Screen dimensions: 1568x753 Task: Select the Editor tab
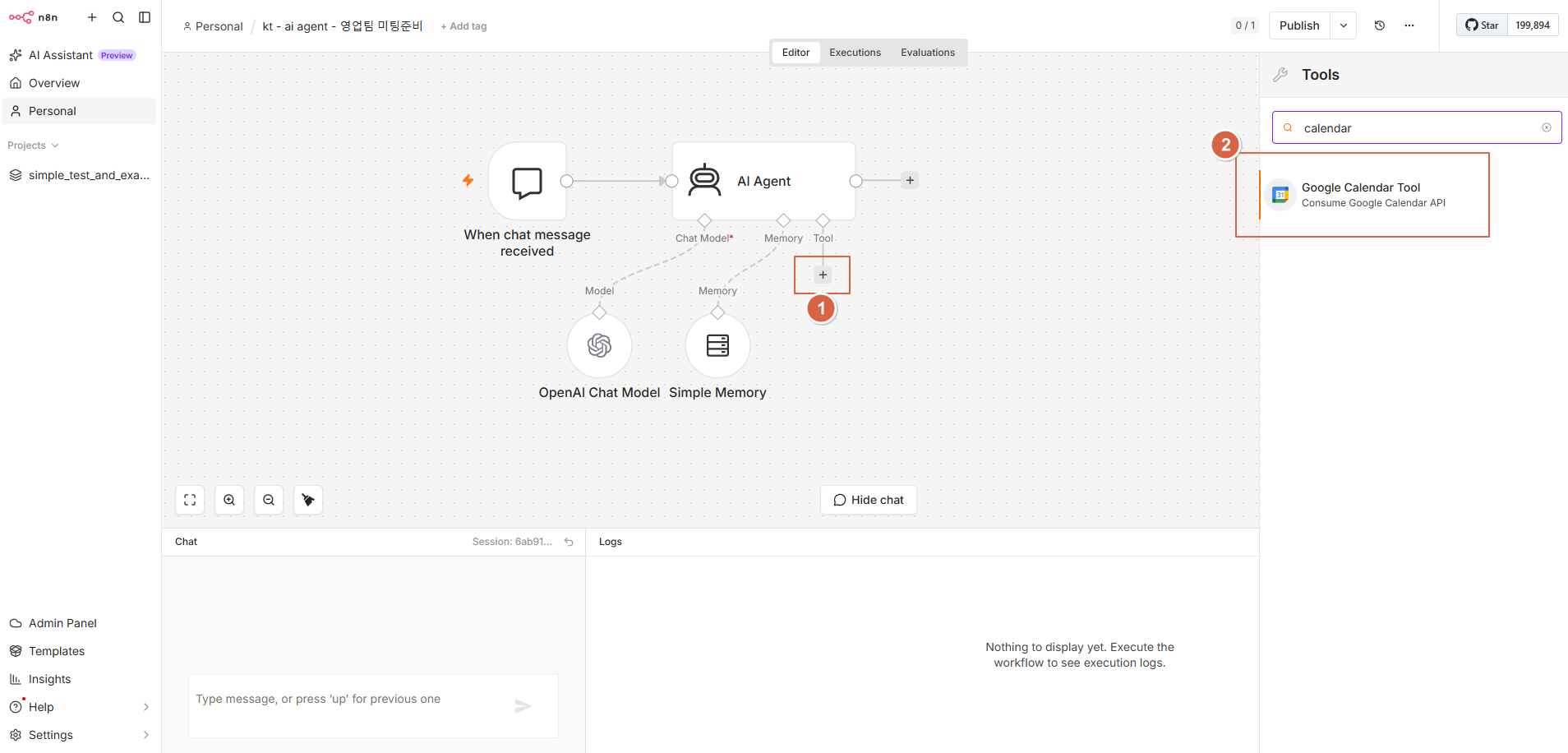[x=796, y=53]
